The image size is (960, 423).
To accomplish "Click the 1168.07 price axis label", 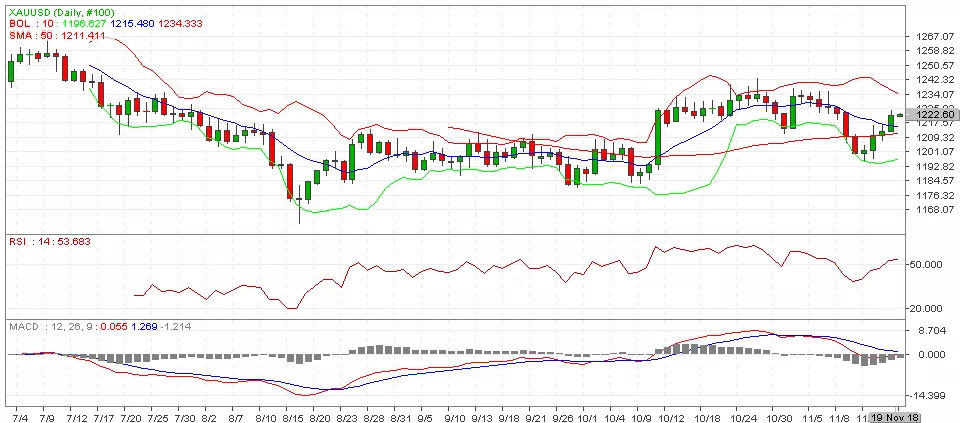I will pos(932,209).
